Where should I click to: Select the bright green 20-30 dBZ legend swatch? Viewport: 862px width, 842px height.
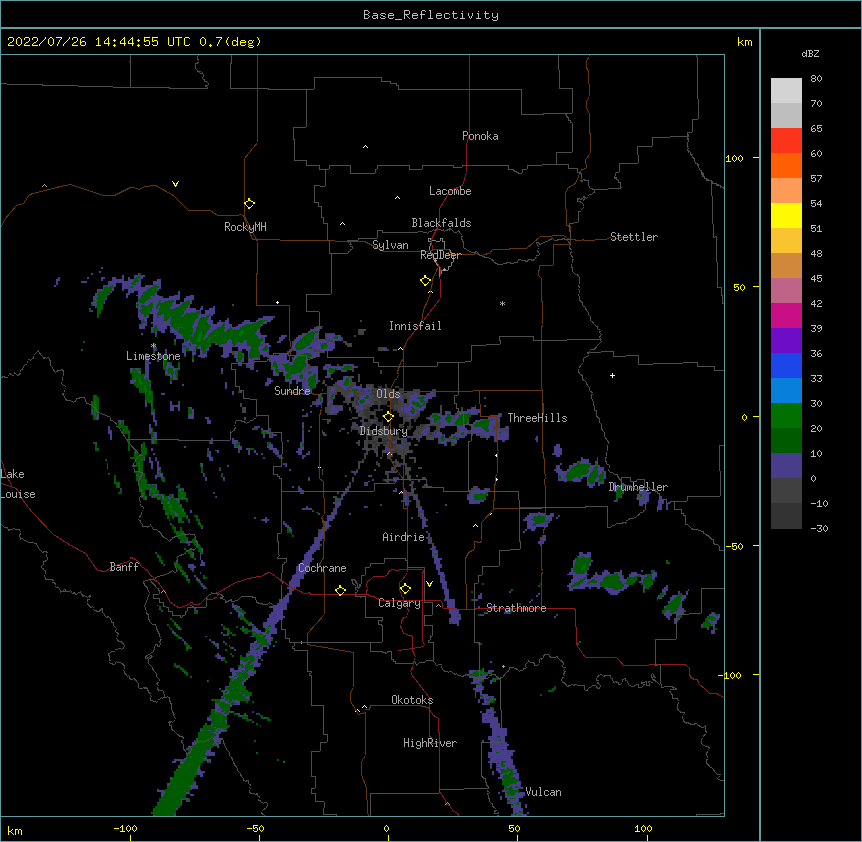click(786, 416)
